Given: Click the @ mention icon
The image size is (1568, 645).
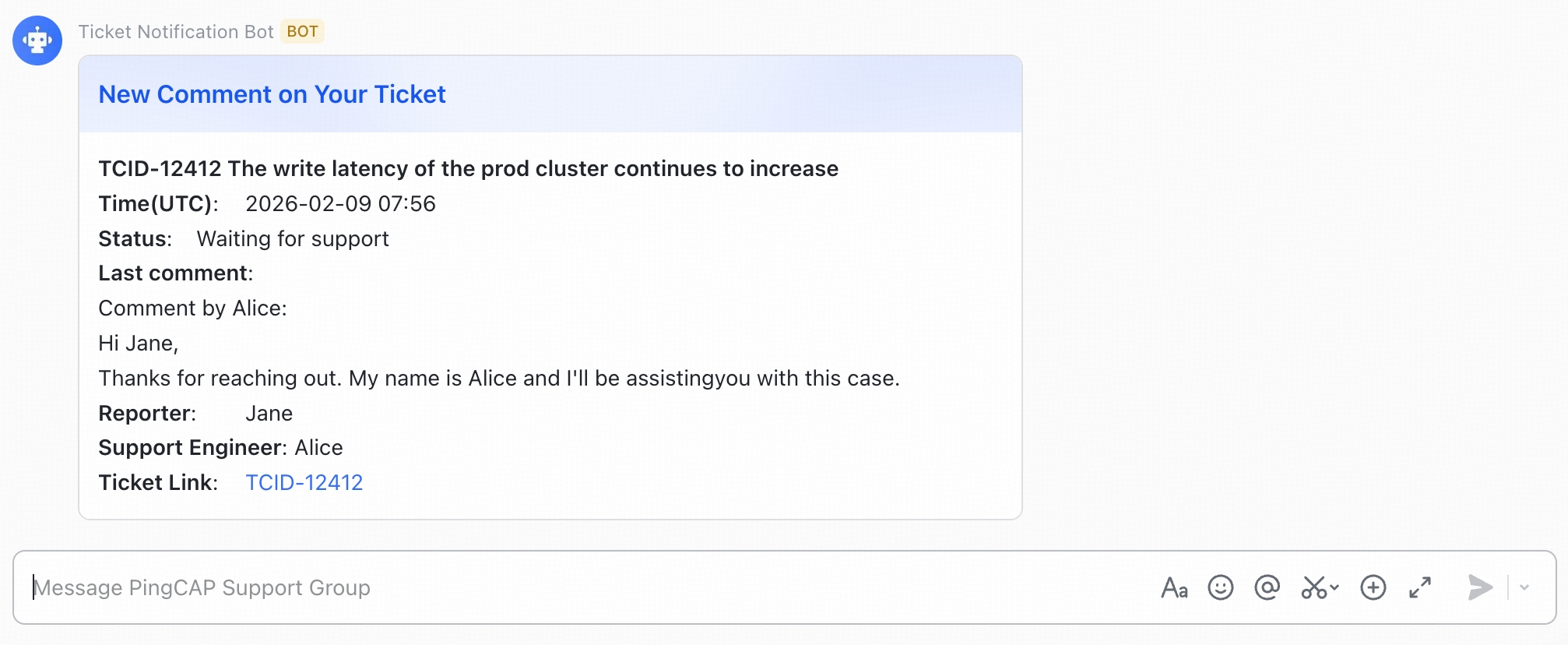Looking at the screenshot, I should (1267, 587).
